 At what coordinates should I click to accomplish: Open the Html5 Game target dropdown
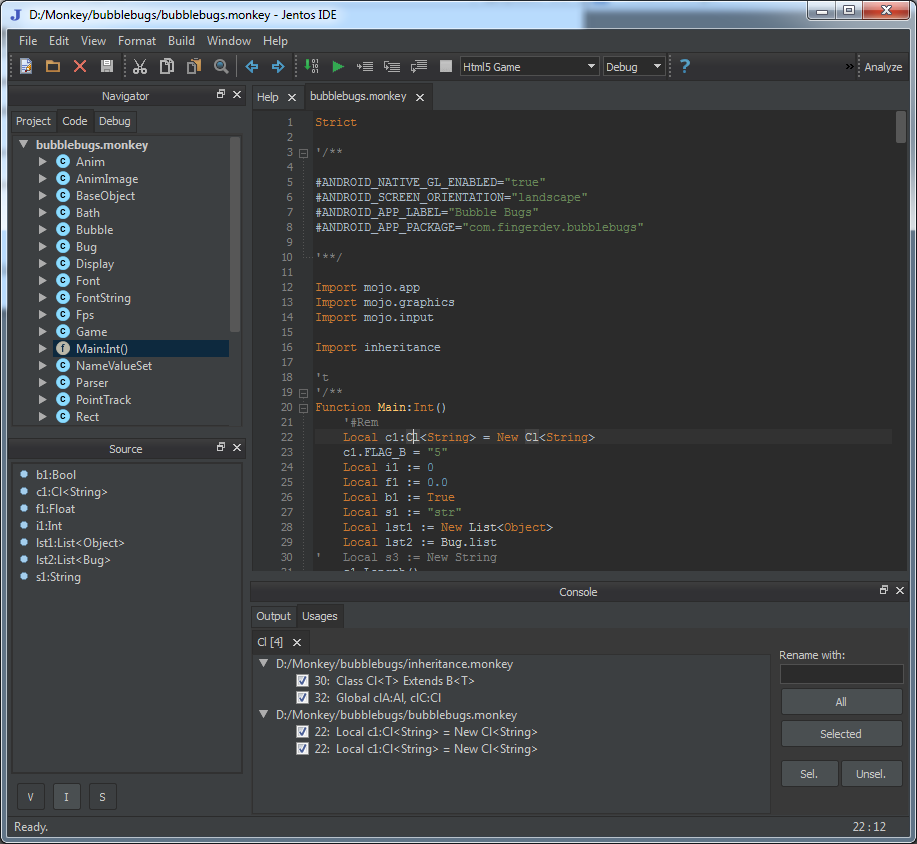529,67
